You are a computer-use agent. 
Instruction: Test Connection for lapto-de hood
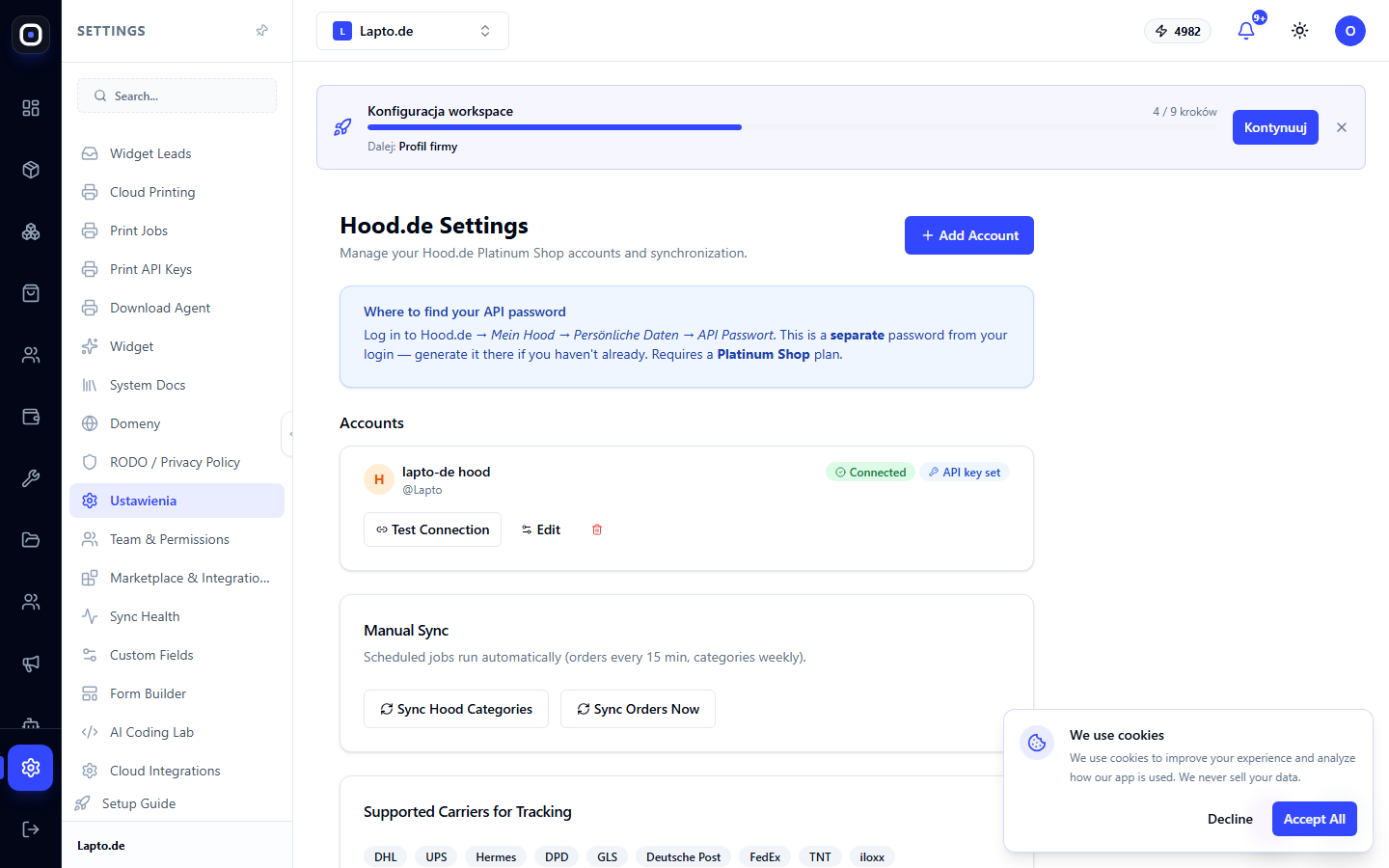click(432, 529)
